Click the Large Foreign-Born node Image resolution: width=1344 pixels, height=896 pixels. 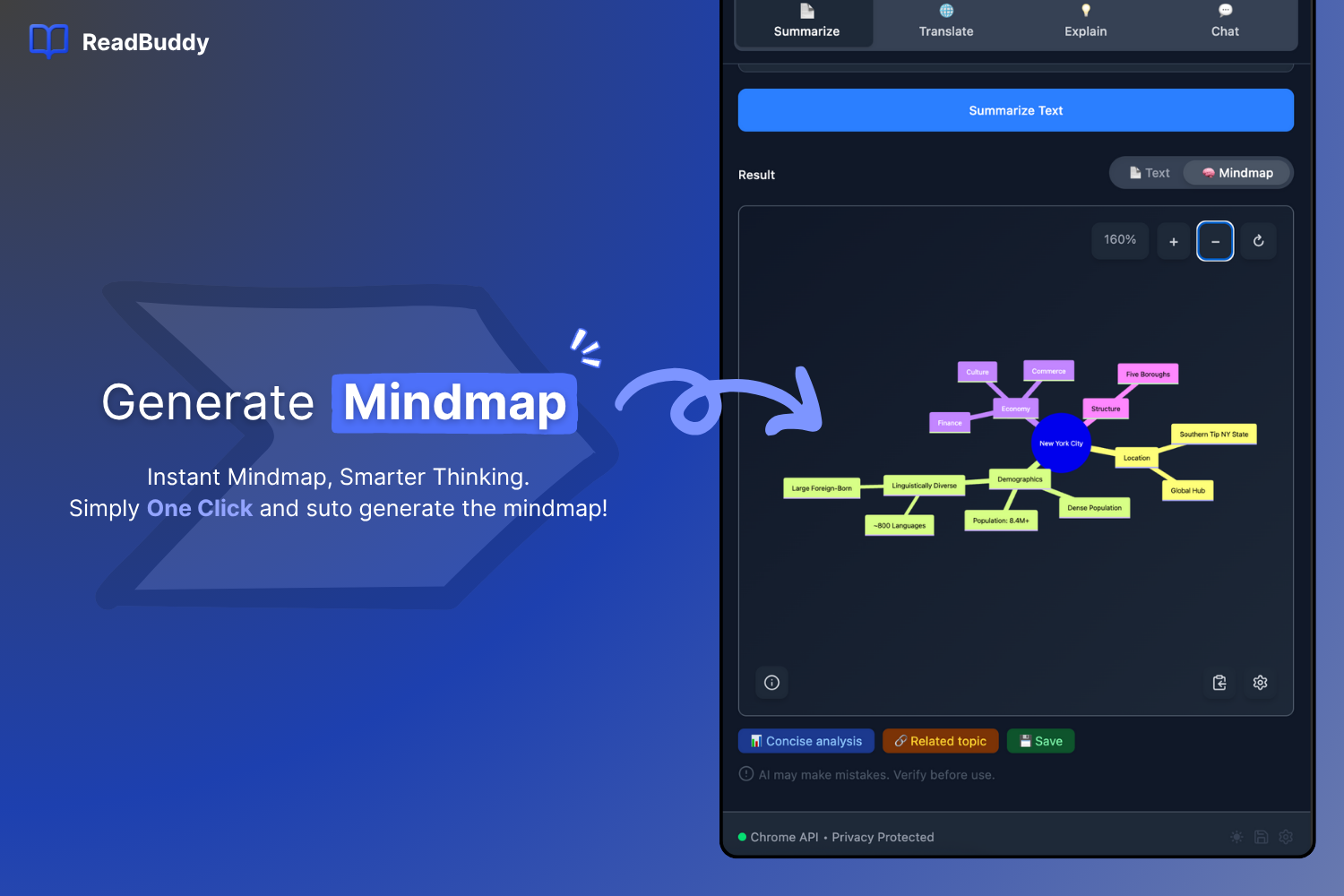(x=822, y=488)
